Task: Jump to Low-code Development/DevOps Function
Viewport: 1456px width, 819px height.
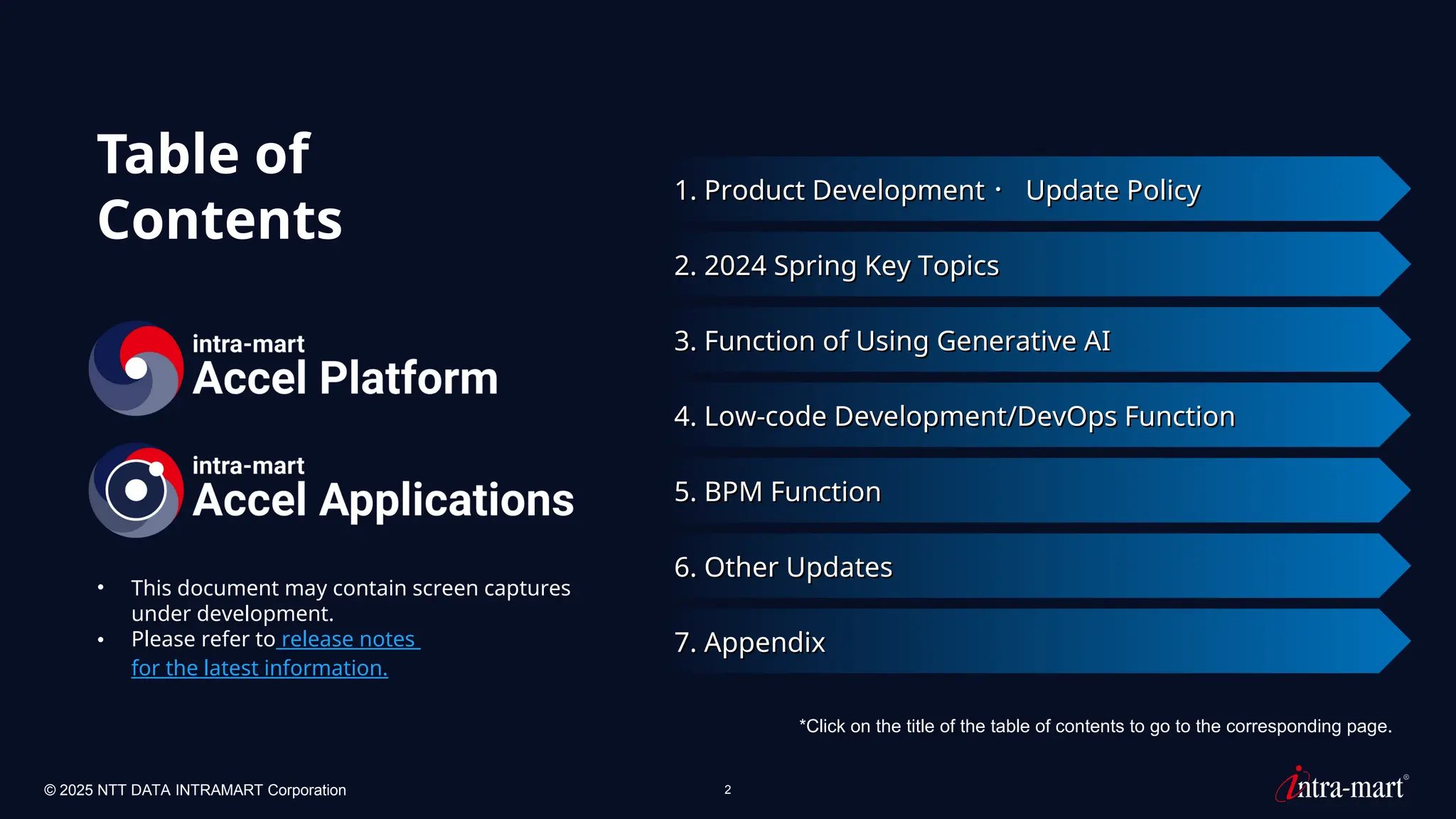Action: [954, 417]
